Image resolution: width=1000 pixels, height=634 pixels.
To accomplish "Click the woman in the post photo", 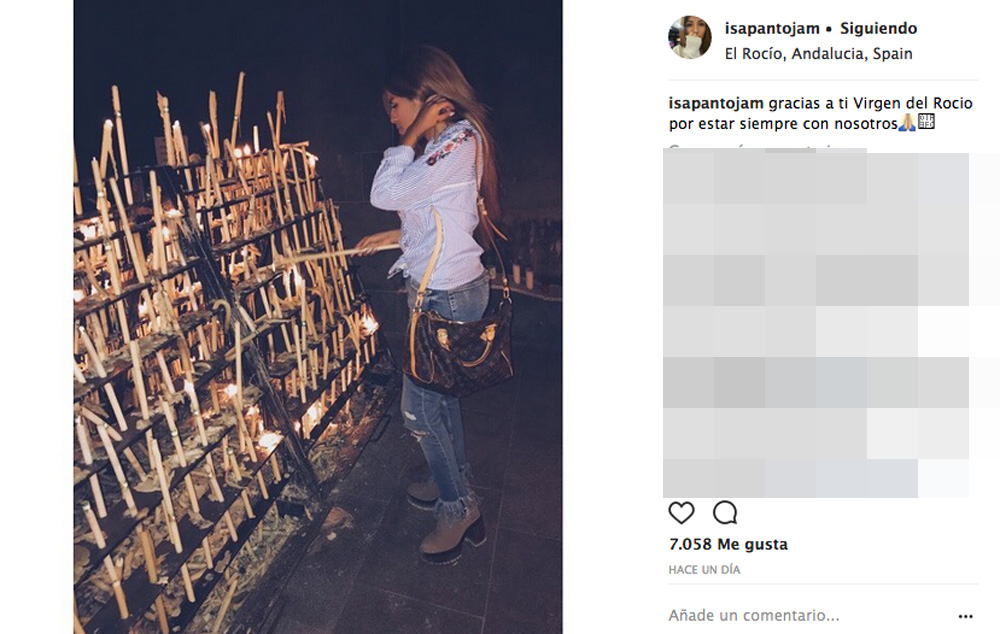I will 440,300.
